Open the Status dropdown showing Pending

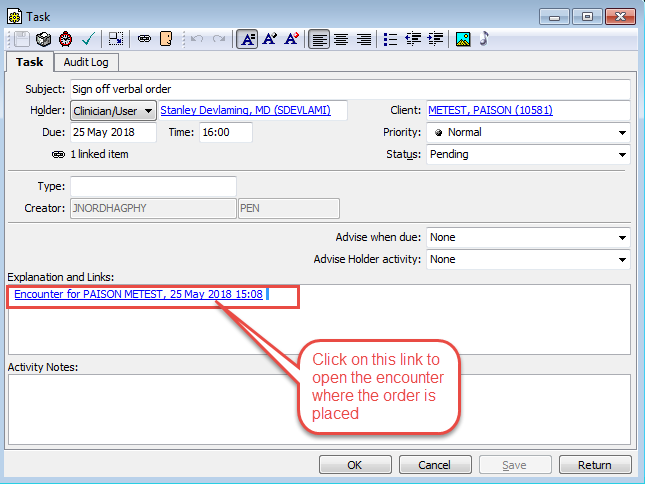click(x=621, y=154)
